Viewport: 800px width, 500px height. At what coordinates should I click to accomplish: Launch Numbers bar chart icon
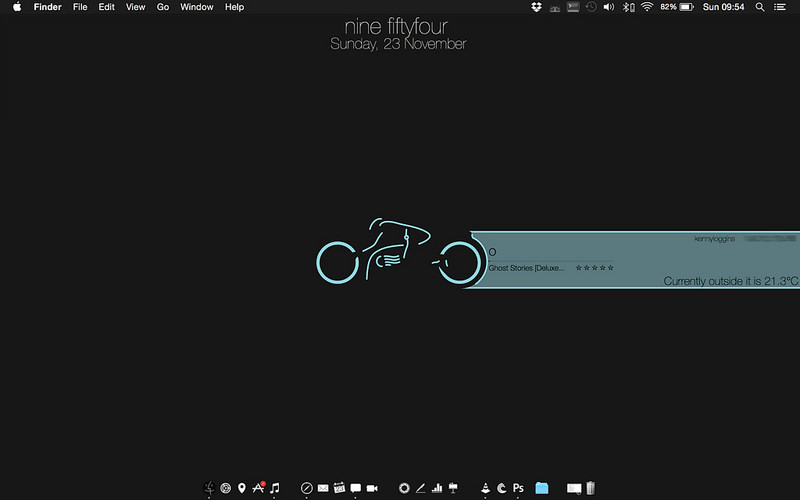click(437, 488)
